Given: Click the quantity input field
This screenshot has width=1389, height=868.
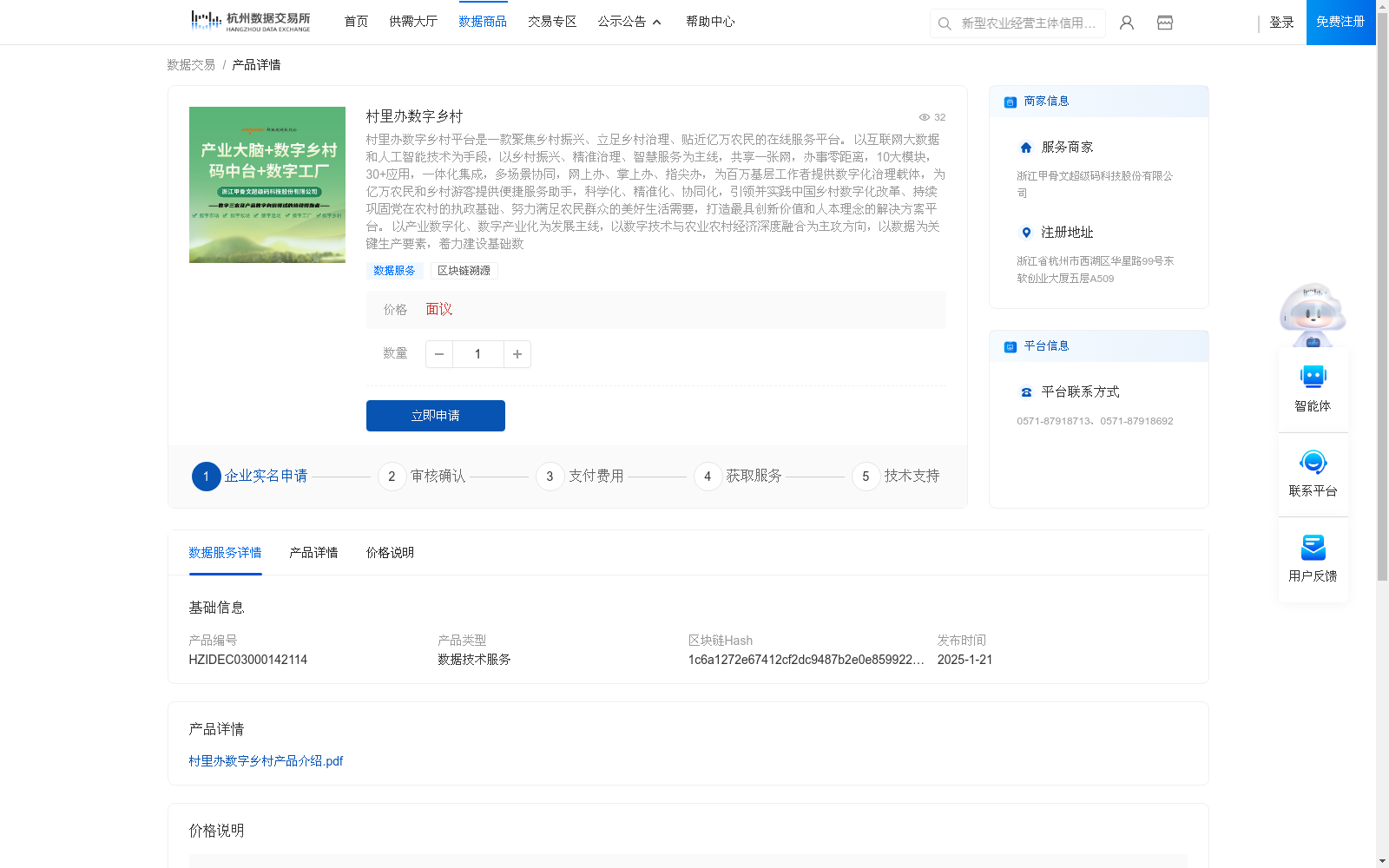Looking at the screenshot, I should point(477,354).
